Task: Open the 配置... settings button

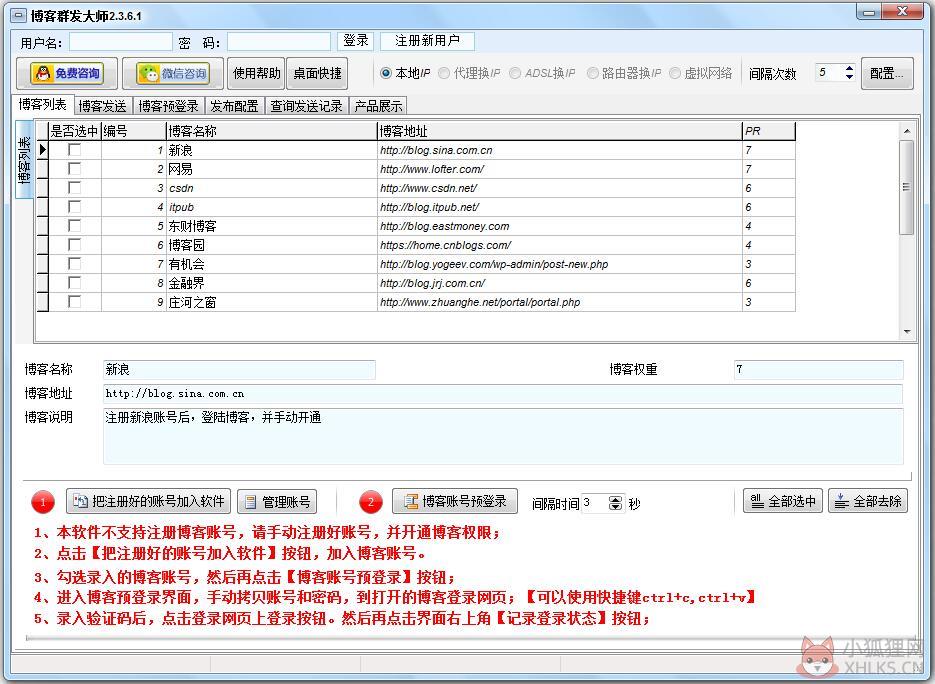Action: 887,73
